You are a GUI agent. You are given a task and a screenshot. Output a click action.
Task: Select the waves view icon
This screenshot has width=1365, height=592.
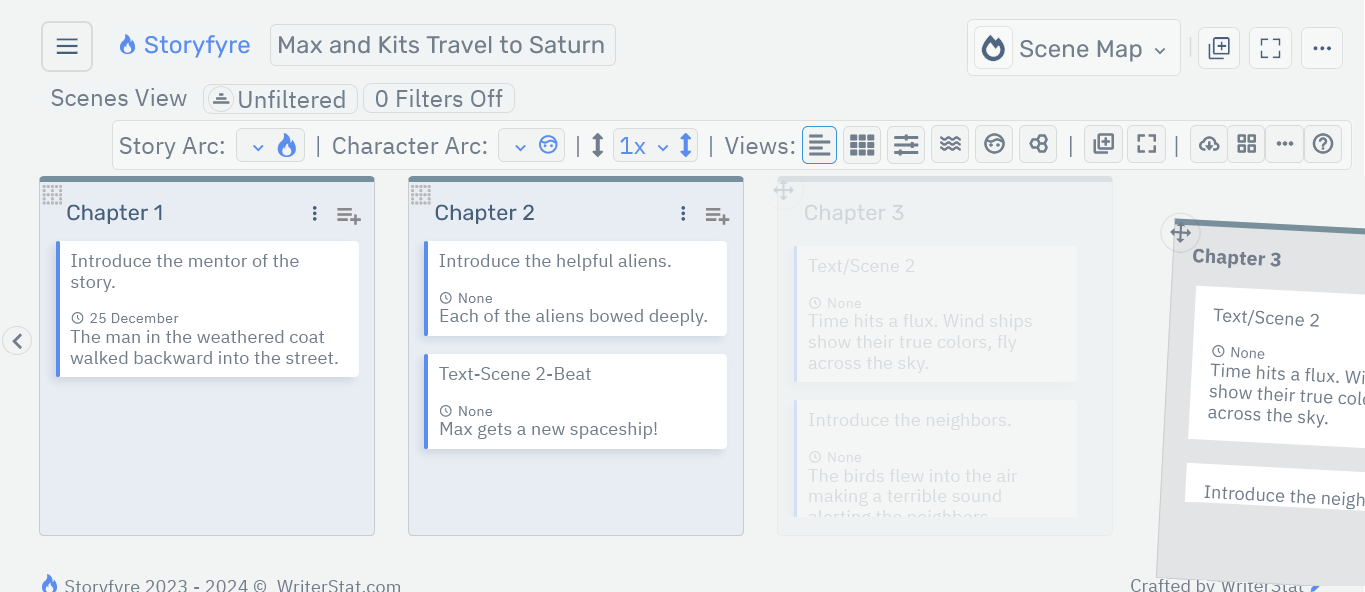click(949, 144)
